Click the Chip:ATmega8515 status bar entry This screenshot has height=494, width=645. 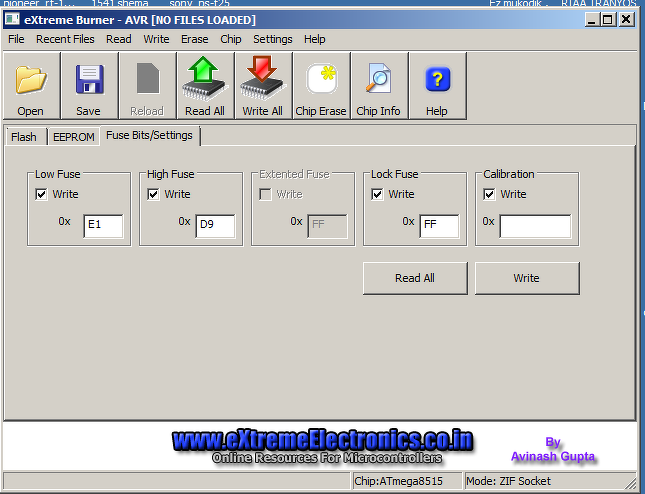pyautogui.click(x=407, y=481)
